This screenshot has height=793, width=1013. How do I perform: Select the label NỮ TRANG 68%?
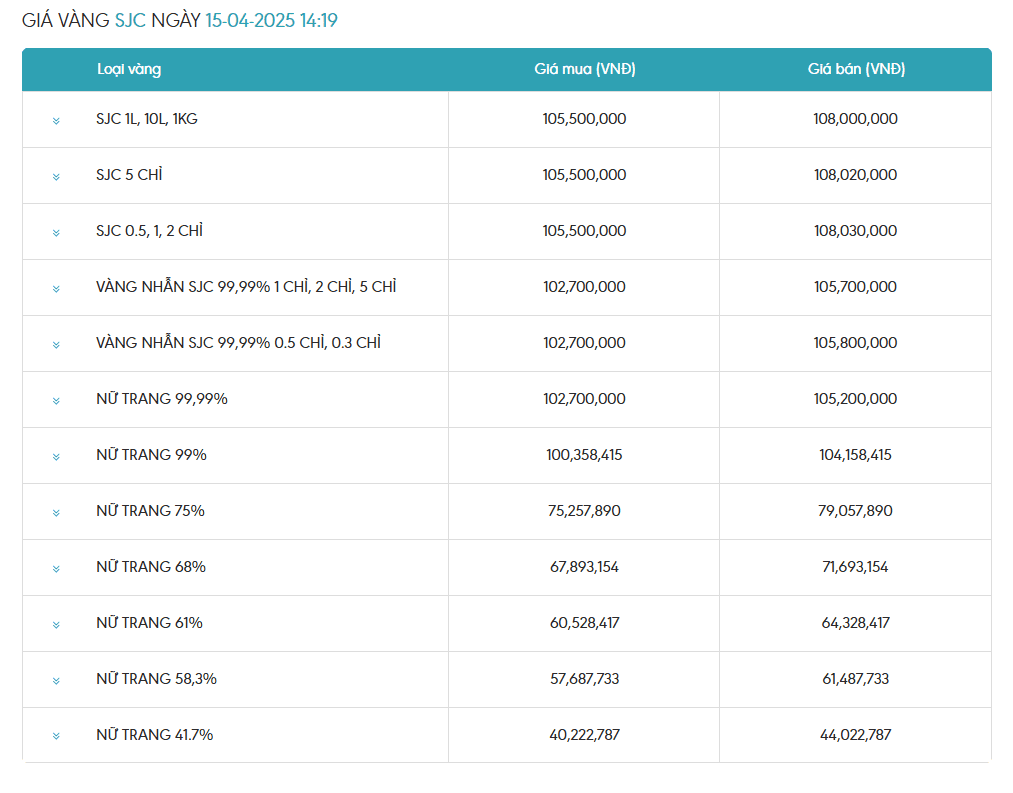pos(151,567)
